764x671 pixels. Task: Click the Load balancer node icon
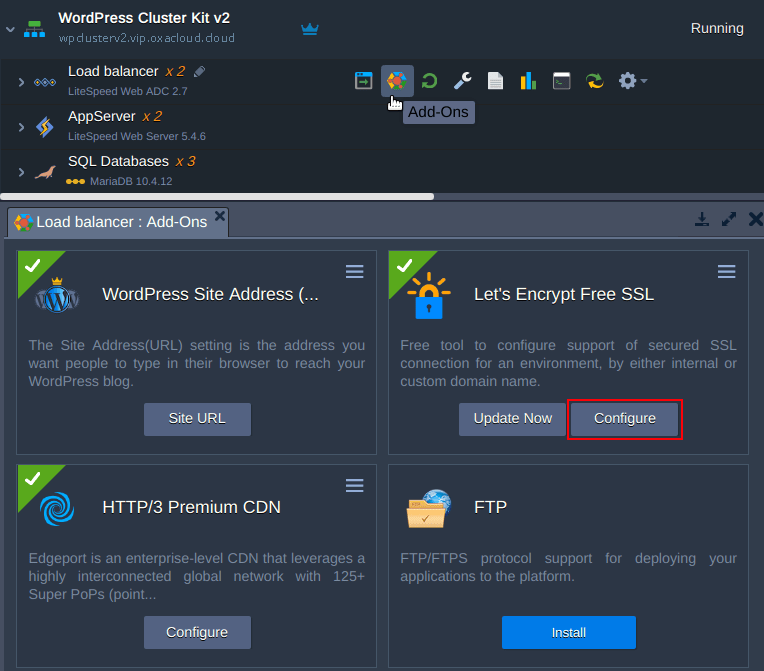point(45,82)
